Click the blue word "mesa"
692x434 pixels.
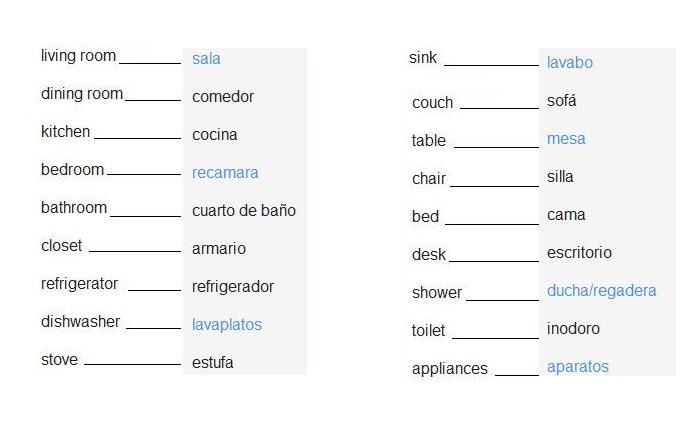[x=566, y=139]
